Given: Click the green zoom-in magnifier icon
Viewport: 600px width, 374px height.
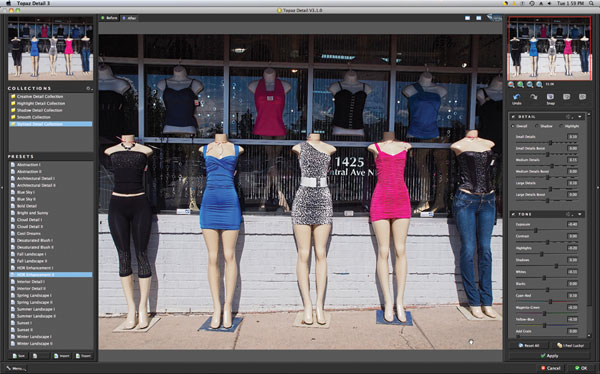Looking at the screenshot, I should tap(520, 85).
